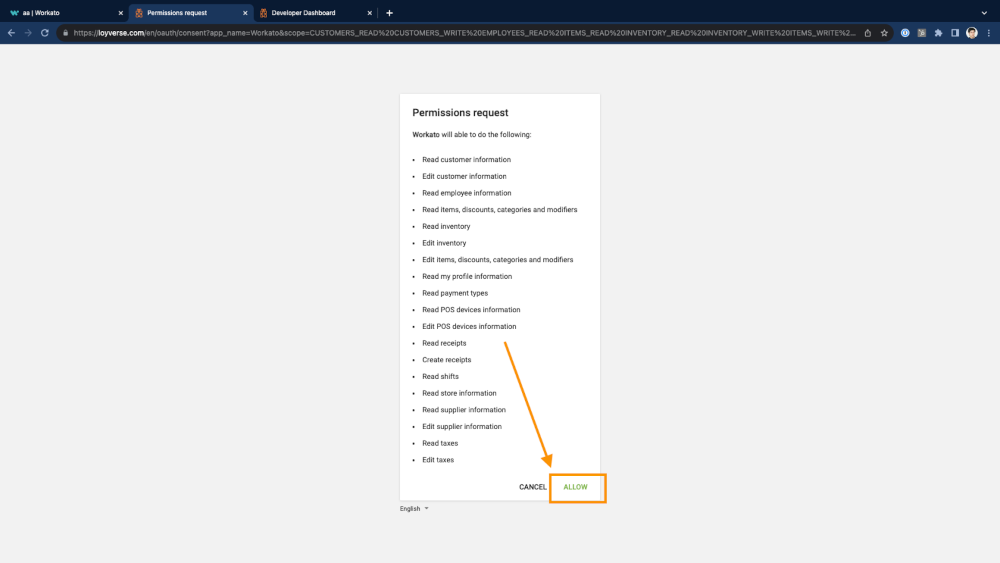
Task: Switch to the aa | Workato tab
Action: (60, 13)
